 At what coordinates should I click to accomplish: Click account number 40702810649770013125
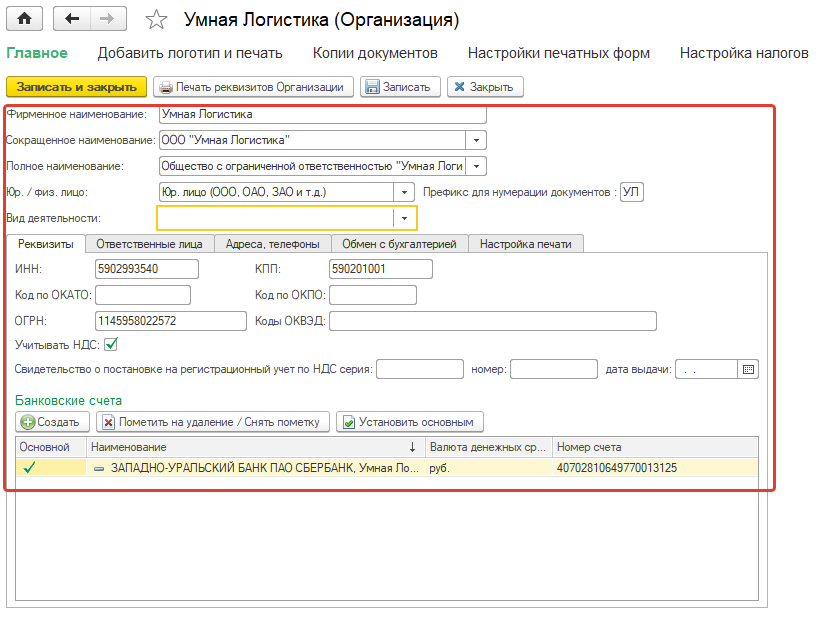pos(617,467)
